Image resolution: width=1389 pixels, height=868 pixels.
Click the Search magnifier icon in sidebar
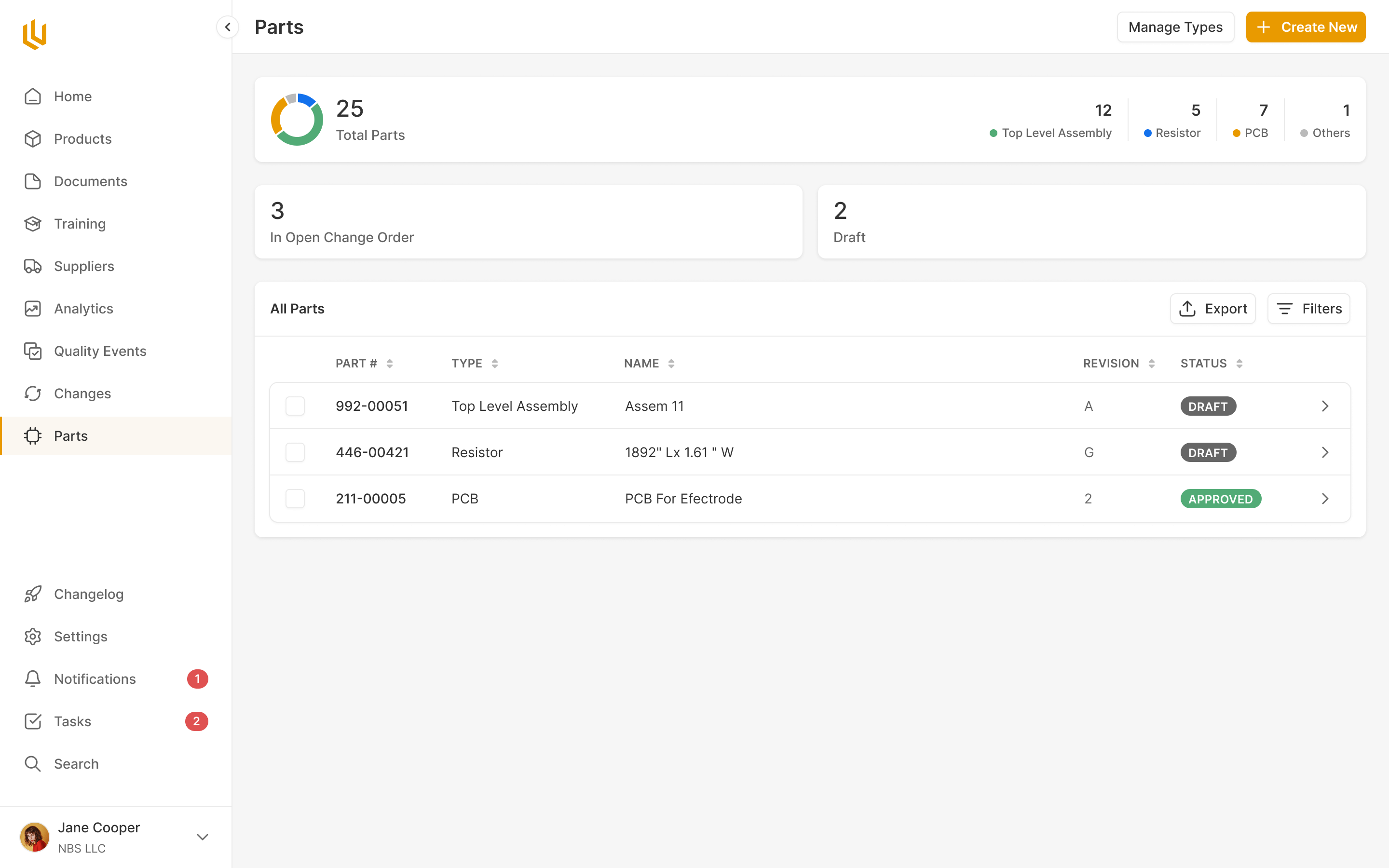(x=33, y=763)
